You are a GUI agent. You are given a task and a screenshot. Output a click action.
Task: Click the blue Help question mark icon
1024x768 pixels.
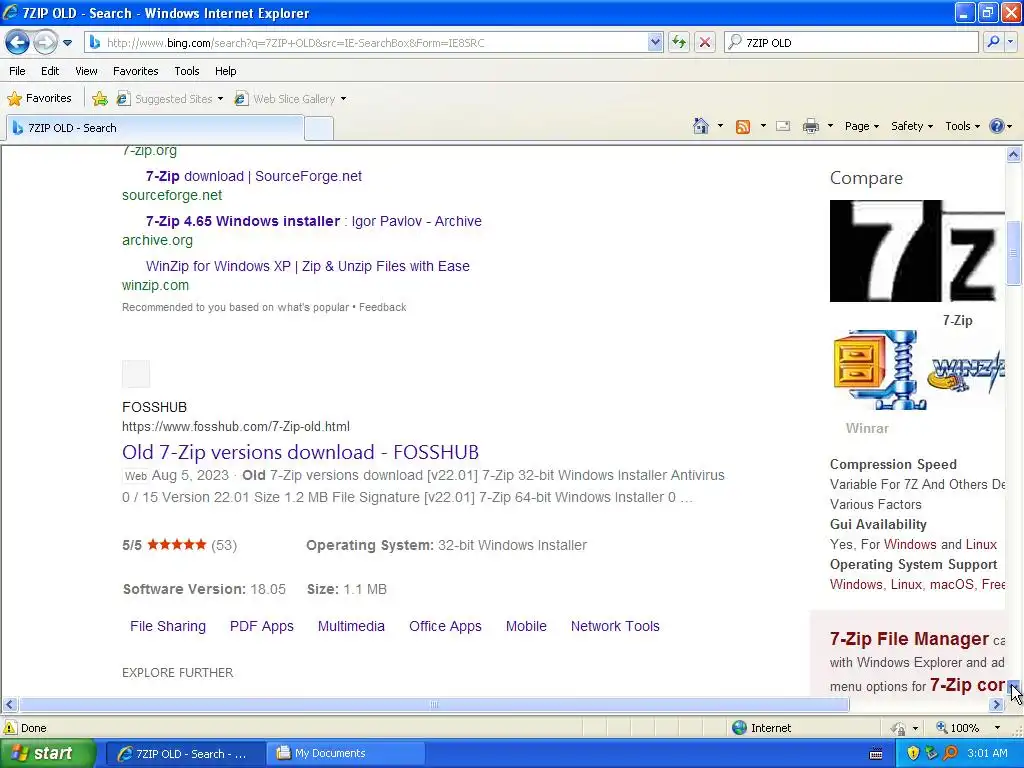coord(996,126)
